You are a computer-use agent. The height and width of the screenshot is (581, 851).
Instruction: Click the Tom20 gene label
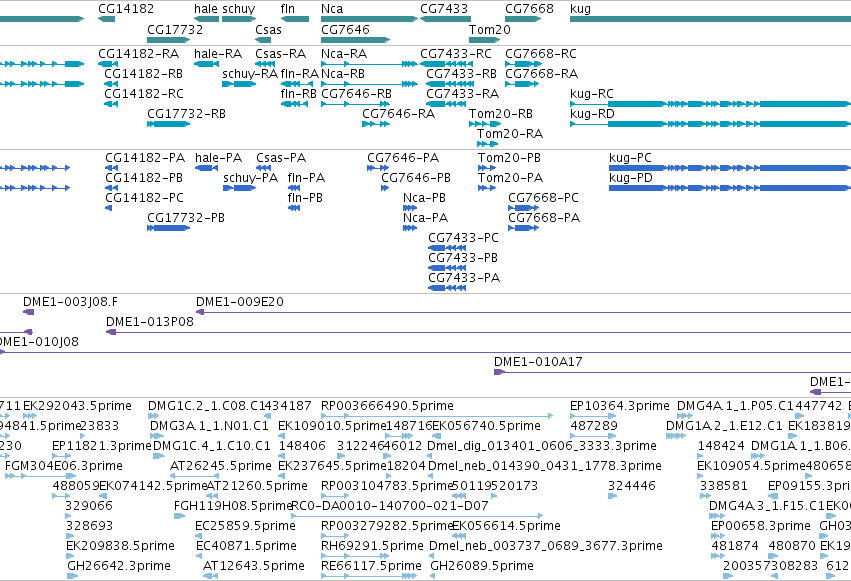(x=490, y=29)
